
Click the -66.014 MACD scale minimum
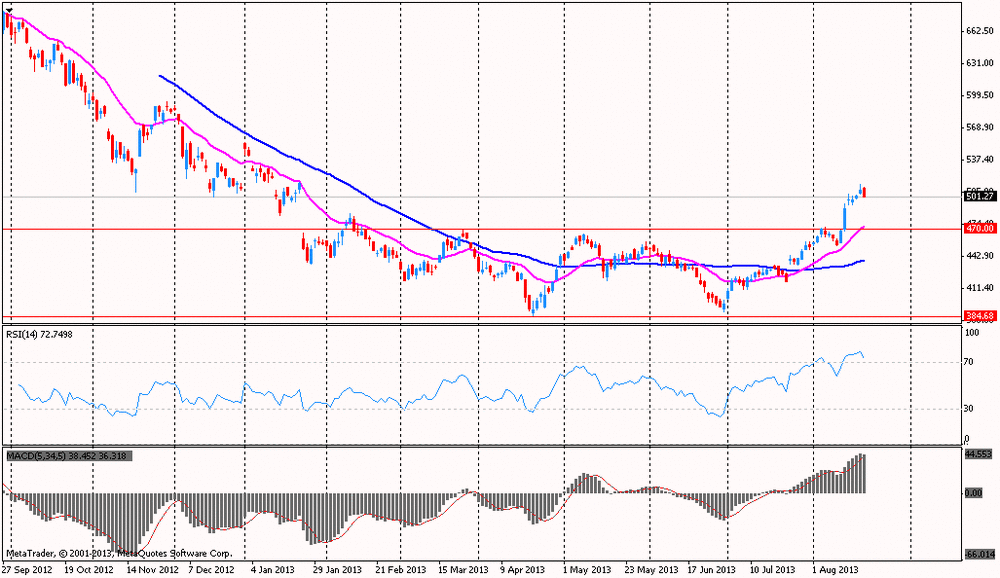(980, 554)
